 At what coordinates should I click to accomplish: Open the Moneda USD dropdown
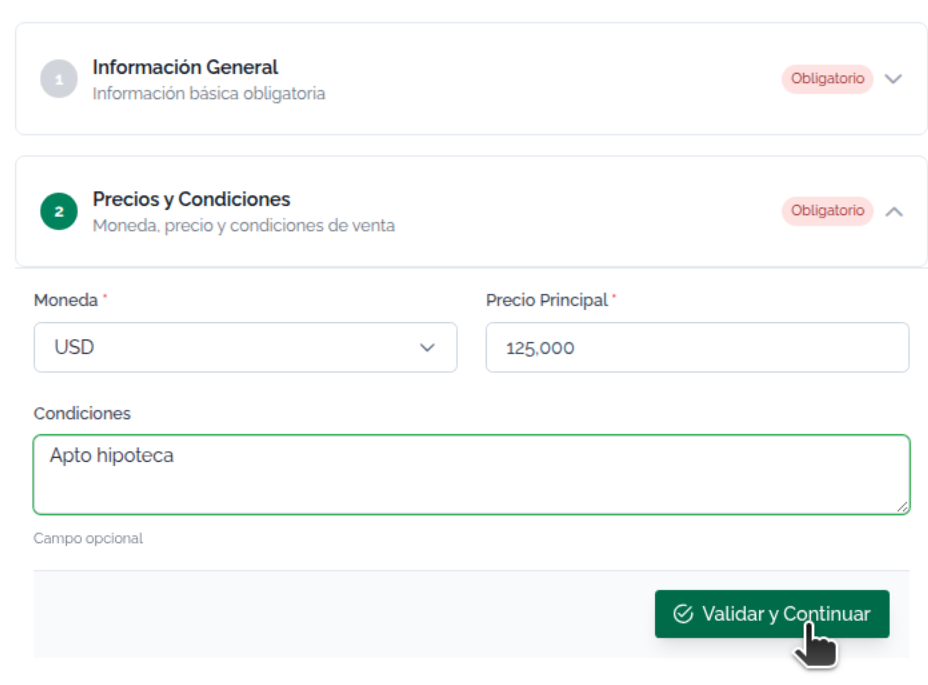[245, 348]
